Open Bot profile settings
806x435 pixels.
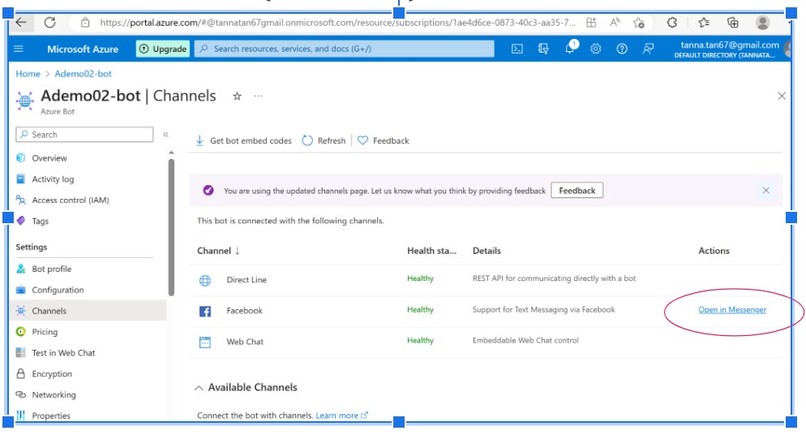coord(51,269)
